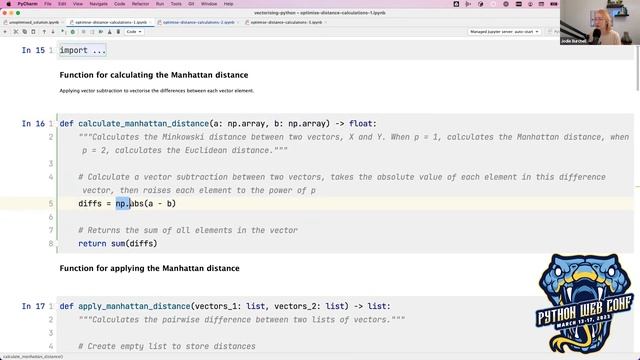Run all cells double-arrow icon
This screenshot has height=360, width=640.
click(101, 31)
